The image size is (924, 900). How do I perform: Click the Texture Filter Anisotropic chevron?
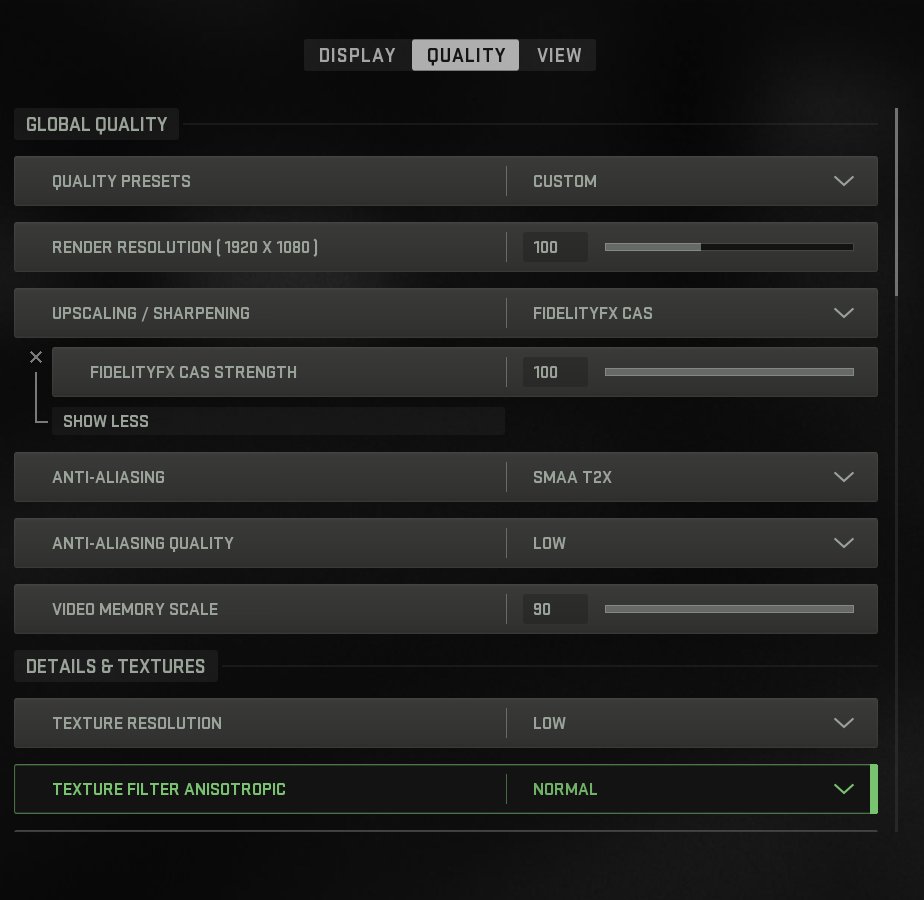843,789
